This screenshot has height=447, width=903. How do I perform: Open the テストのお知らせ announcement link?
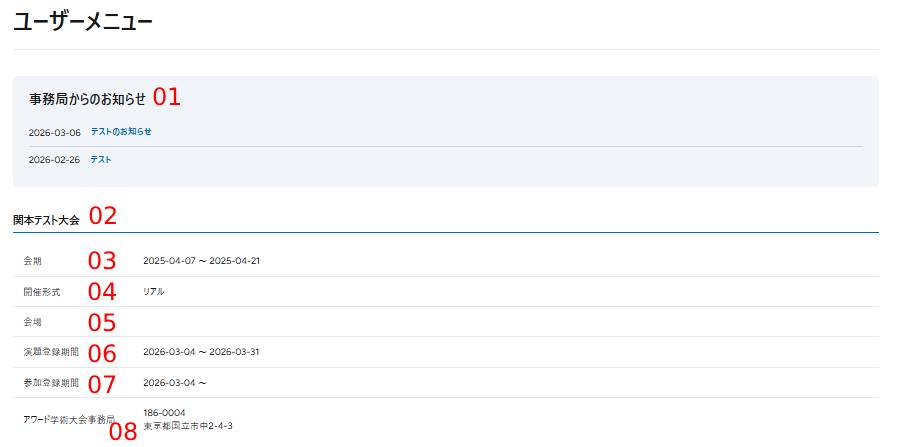(121, 132)
